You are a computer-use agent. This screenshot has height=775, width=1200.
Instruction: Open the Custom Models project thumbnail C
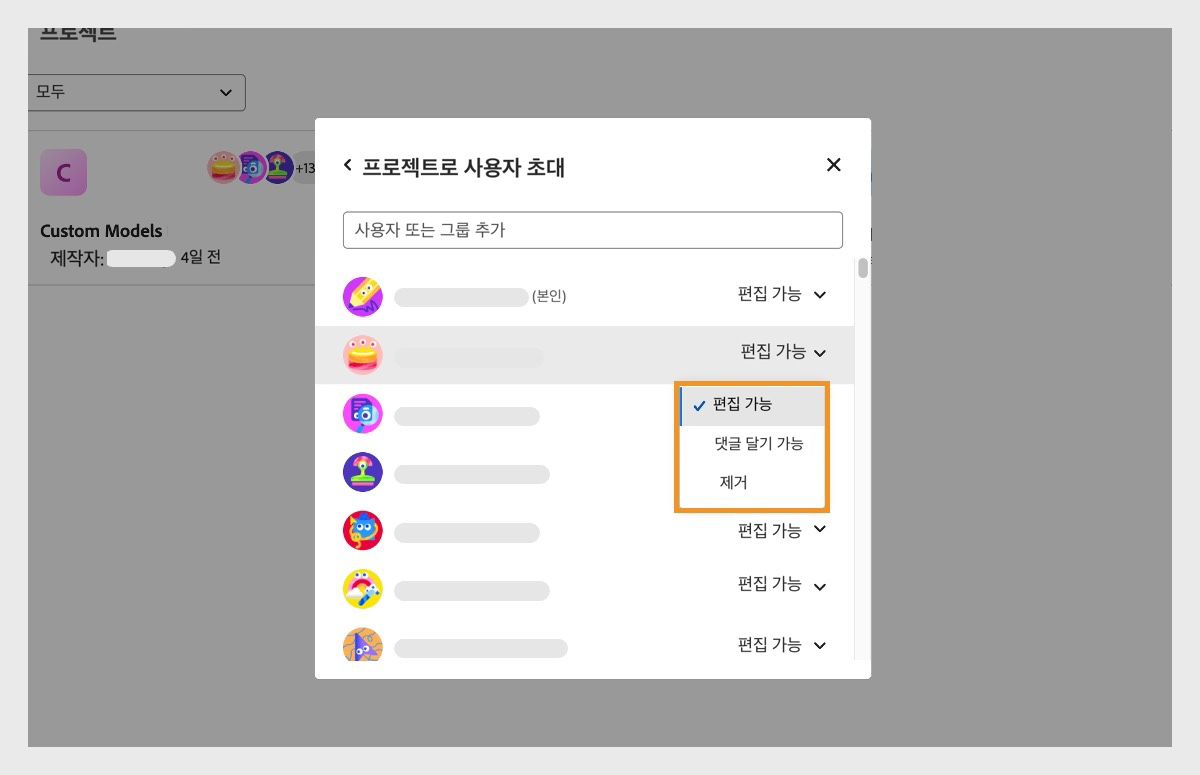point(63,172)
